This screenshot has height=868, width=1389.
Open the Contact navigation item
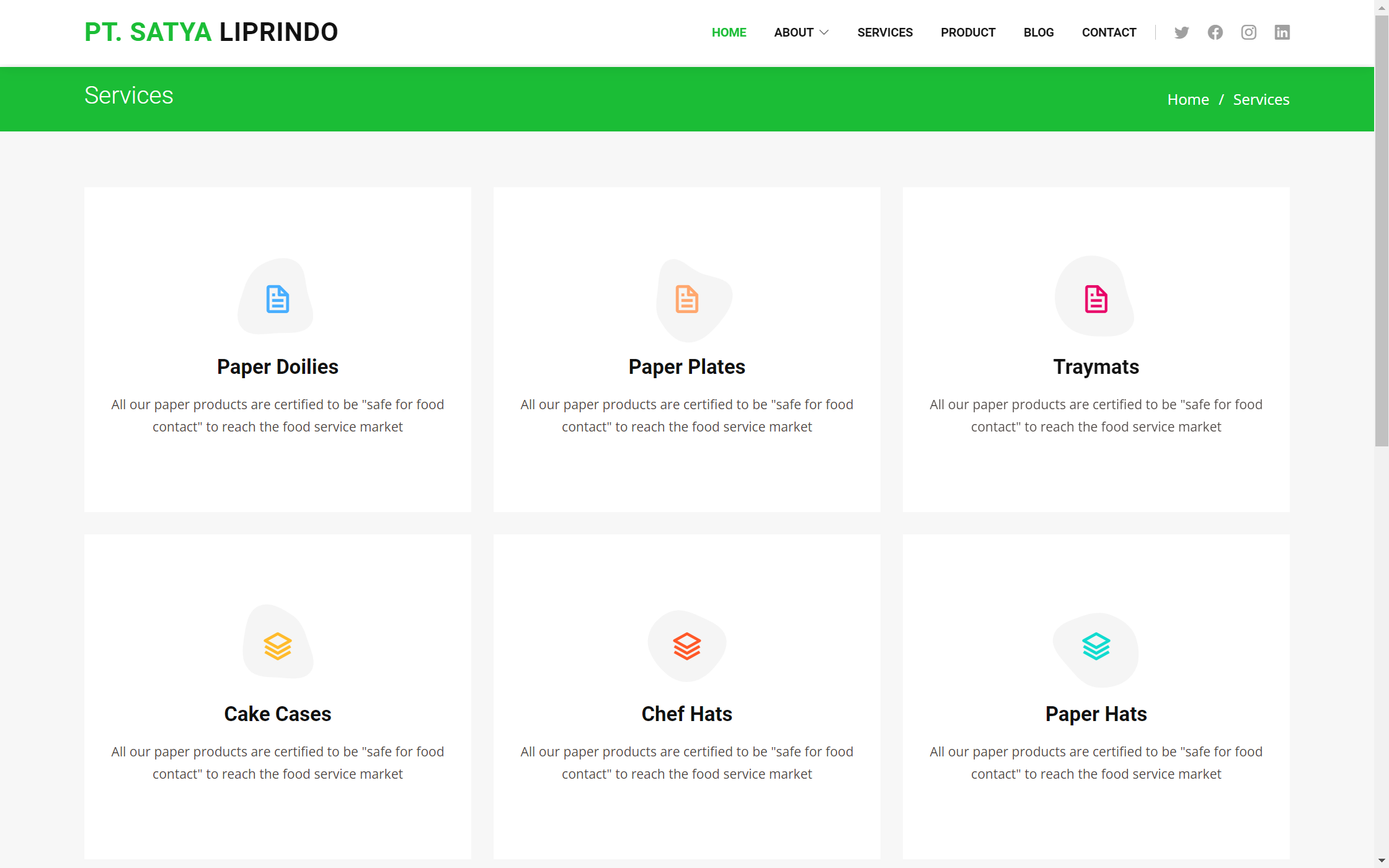tap(1109, 32)
